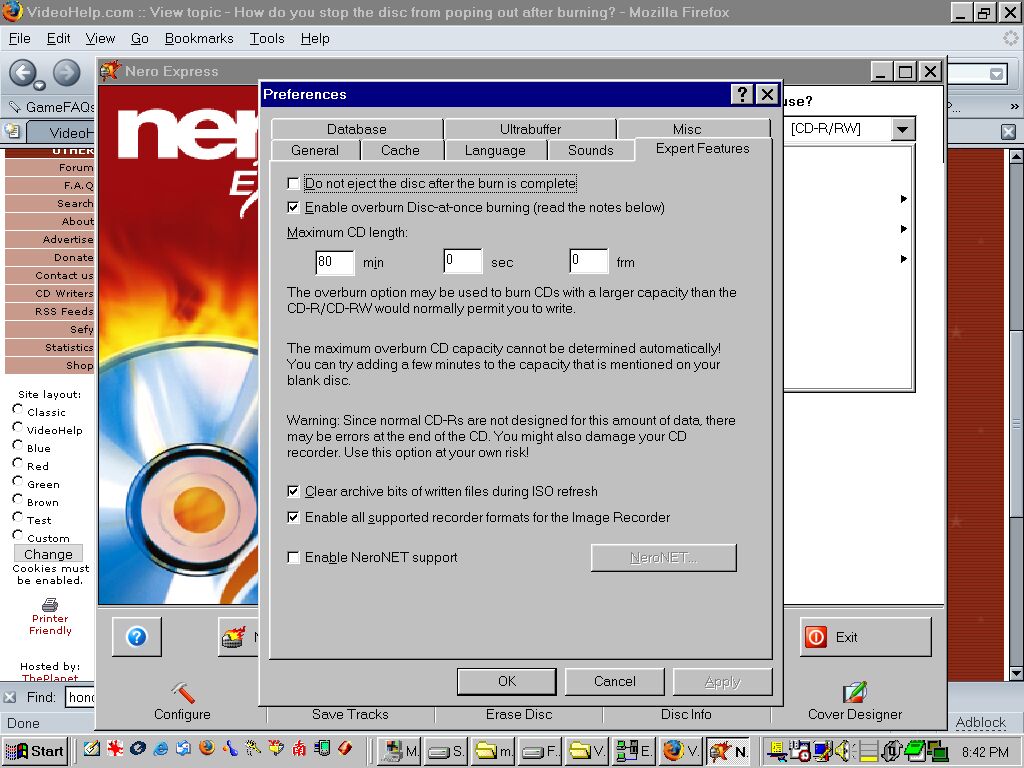
Task: Click the Firefox throbber activity icon
Action: coord(1010,39)
